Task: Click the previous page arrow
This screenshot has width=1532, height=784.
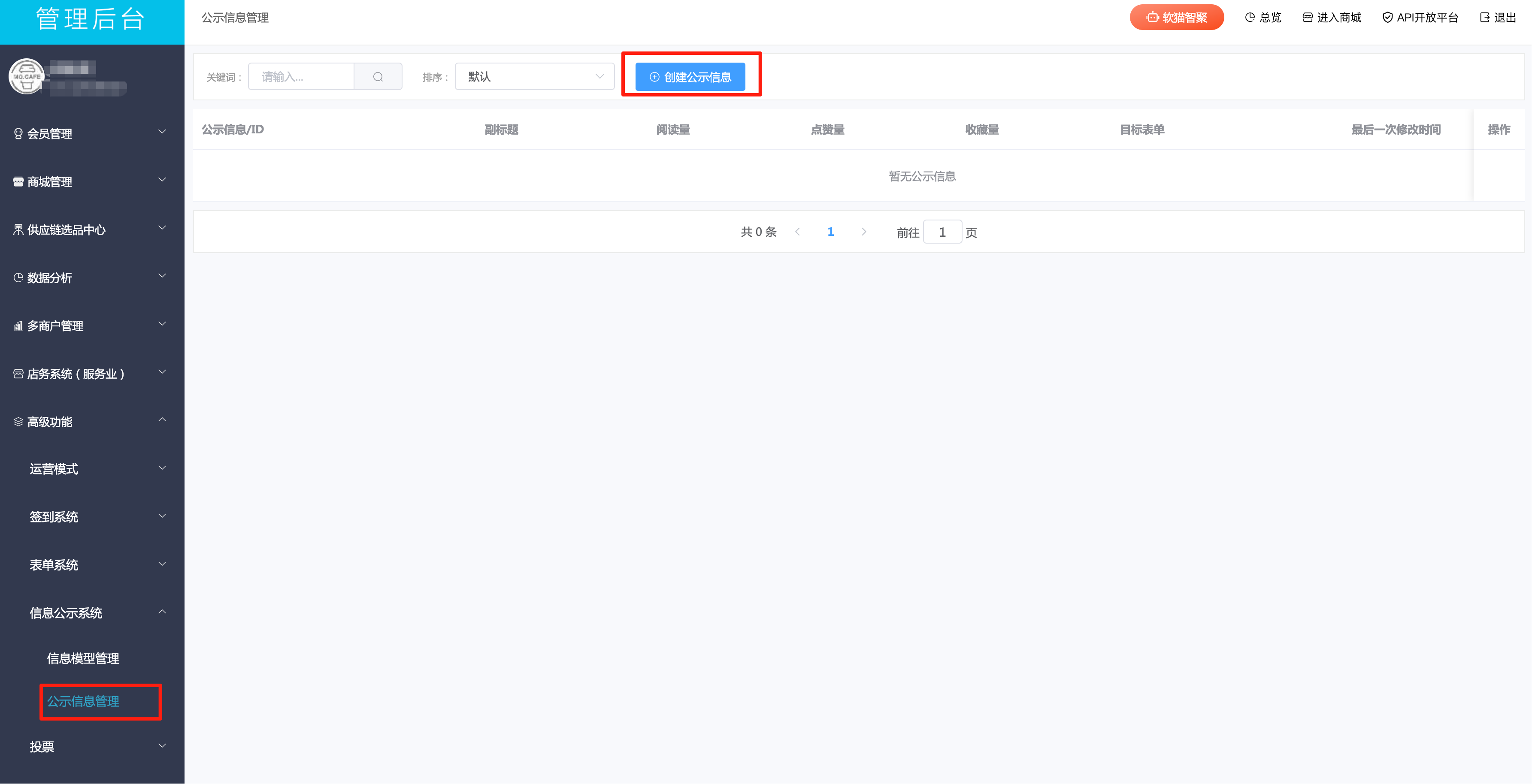Action: coord(797,232)
